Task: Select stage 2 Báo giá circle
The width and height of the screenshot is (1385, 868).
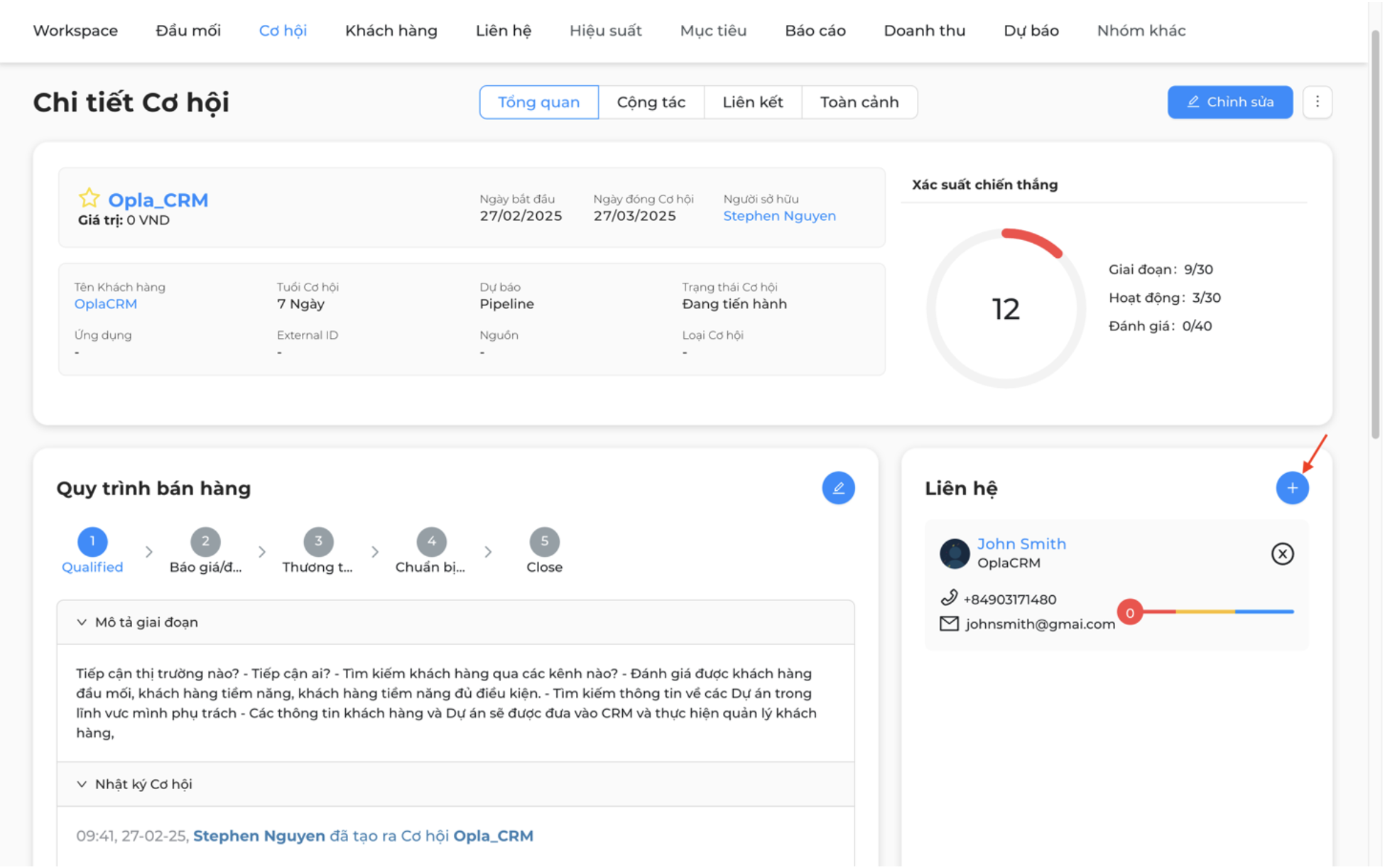Action: (x=205, y=541)
